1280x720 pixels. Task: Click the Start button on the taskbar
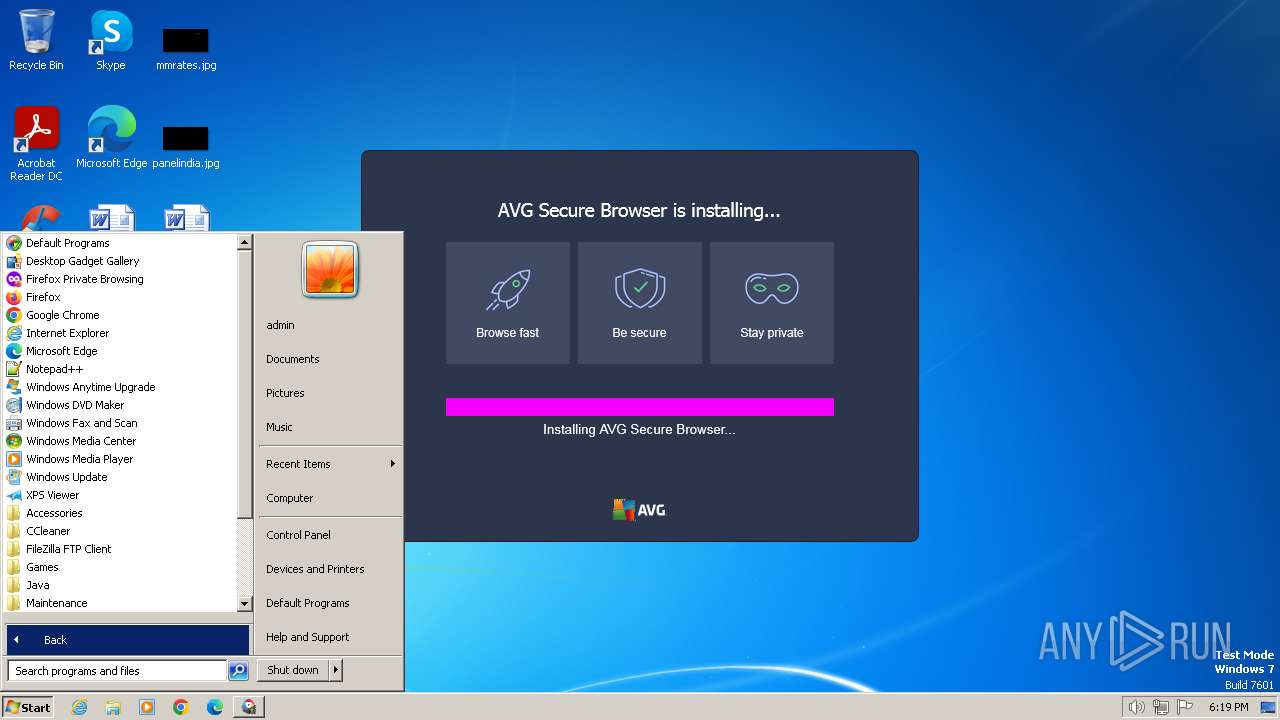[x=28, y=707]
